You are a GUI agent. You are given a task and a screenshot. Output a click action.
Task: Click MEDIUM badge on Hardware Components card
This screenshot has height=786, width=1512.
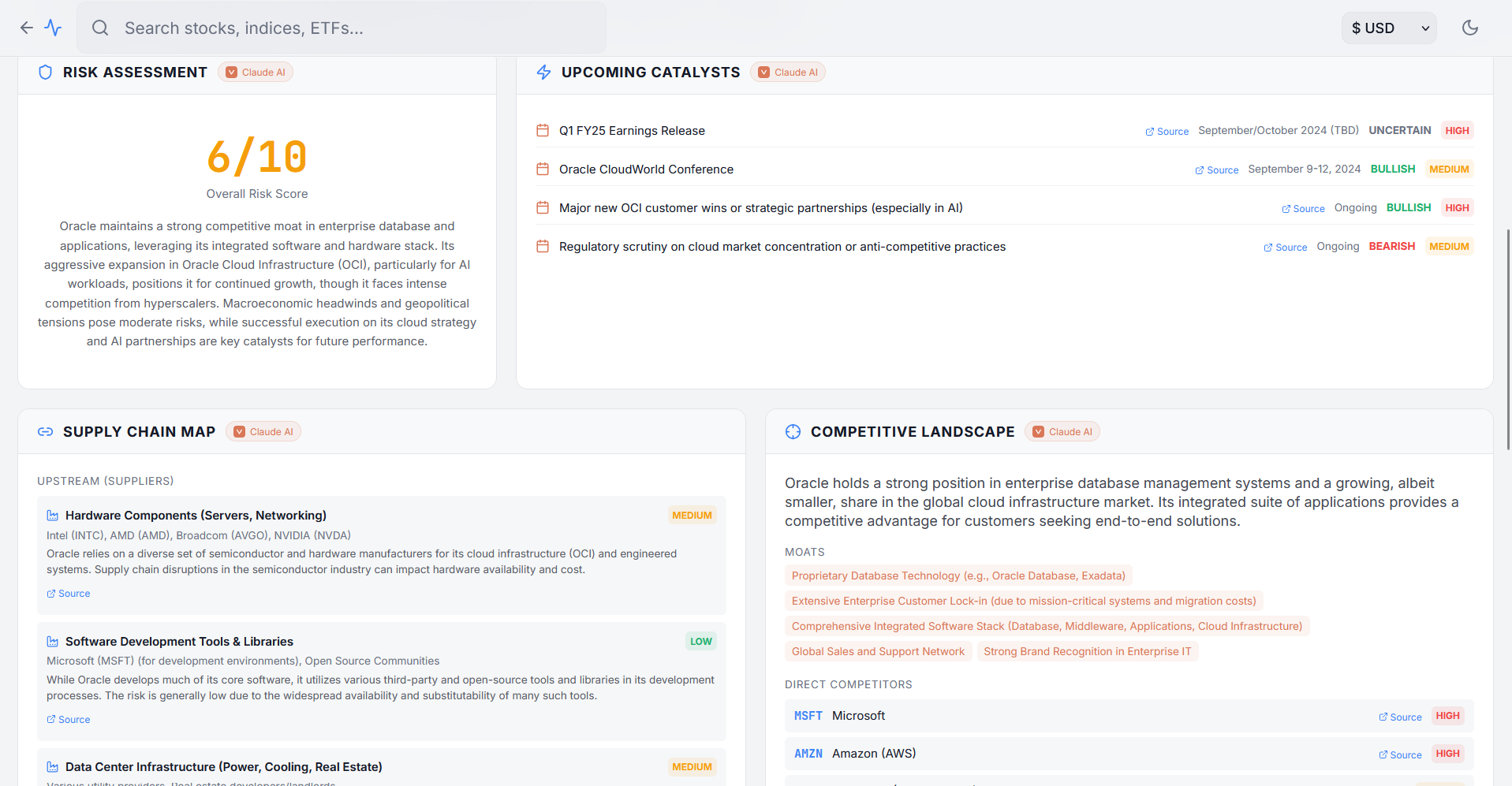click(692, 516)
